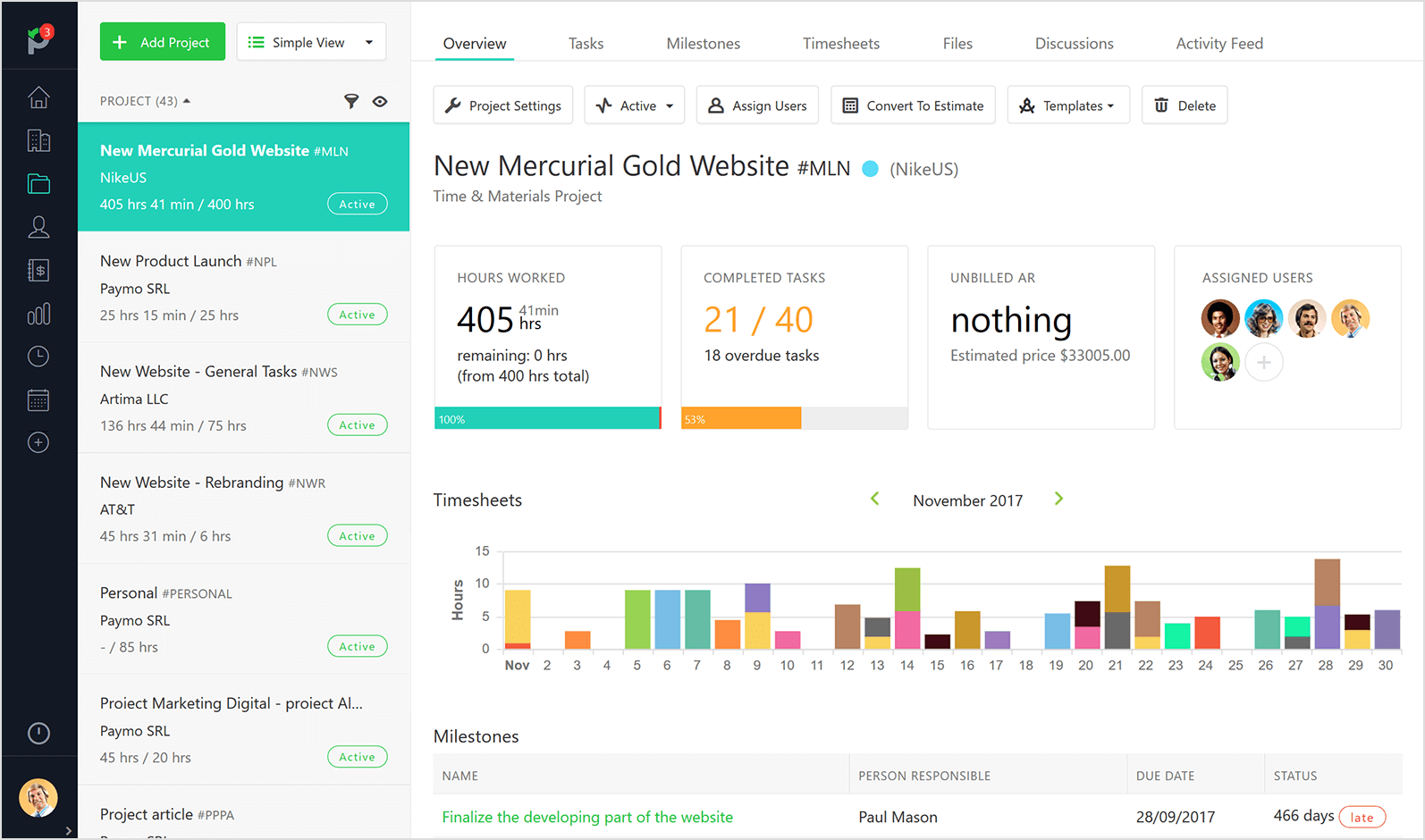Switch to the Files tab
Image resolution: width=1425 pixels, height=840 pixels.
click(957, 43)
